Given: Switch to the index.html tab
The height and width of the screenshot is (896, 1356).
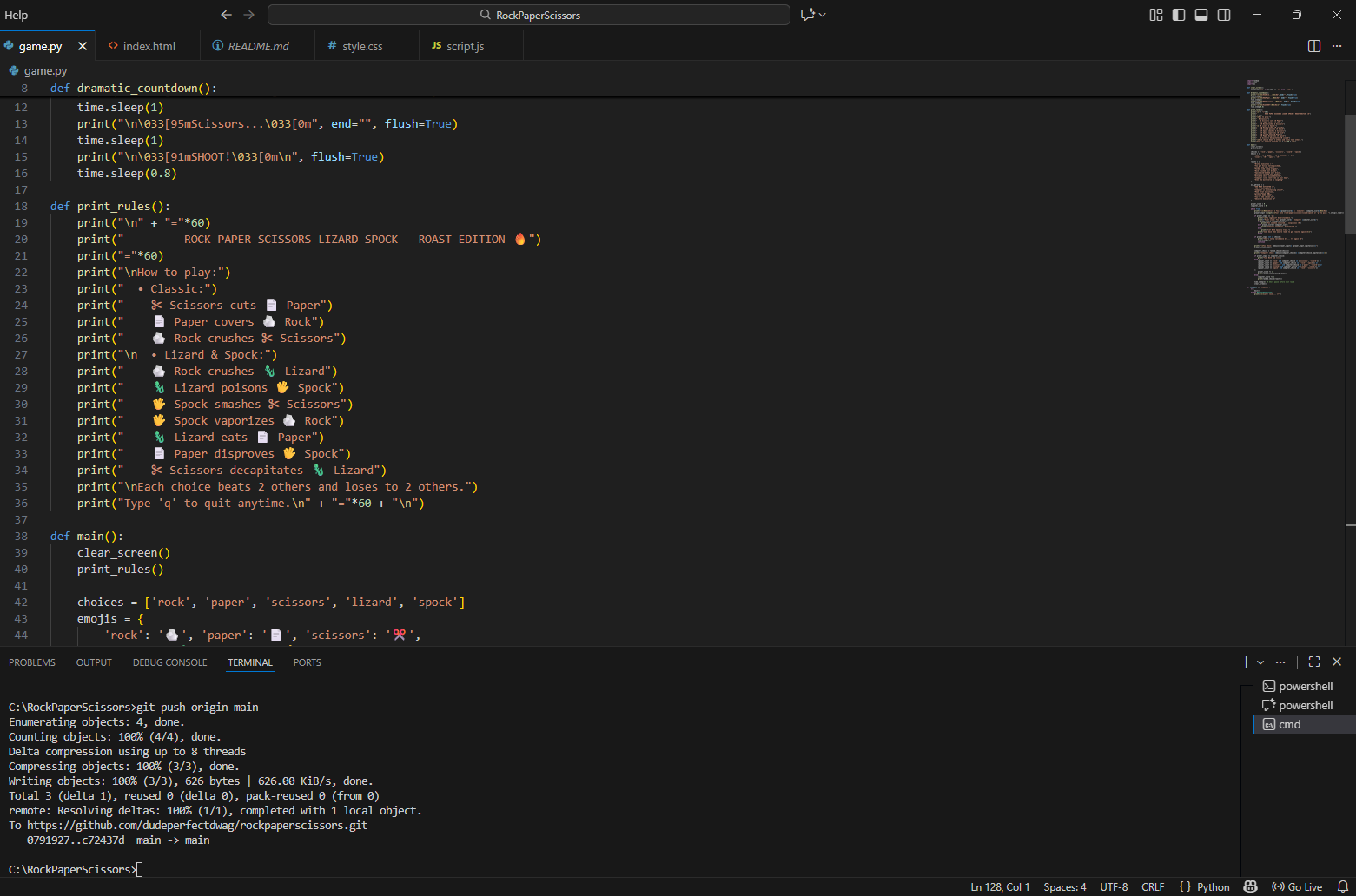Looking at the screenshot, I should tap(149, 46).
